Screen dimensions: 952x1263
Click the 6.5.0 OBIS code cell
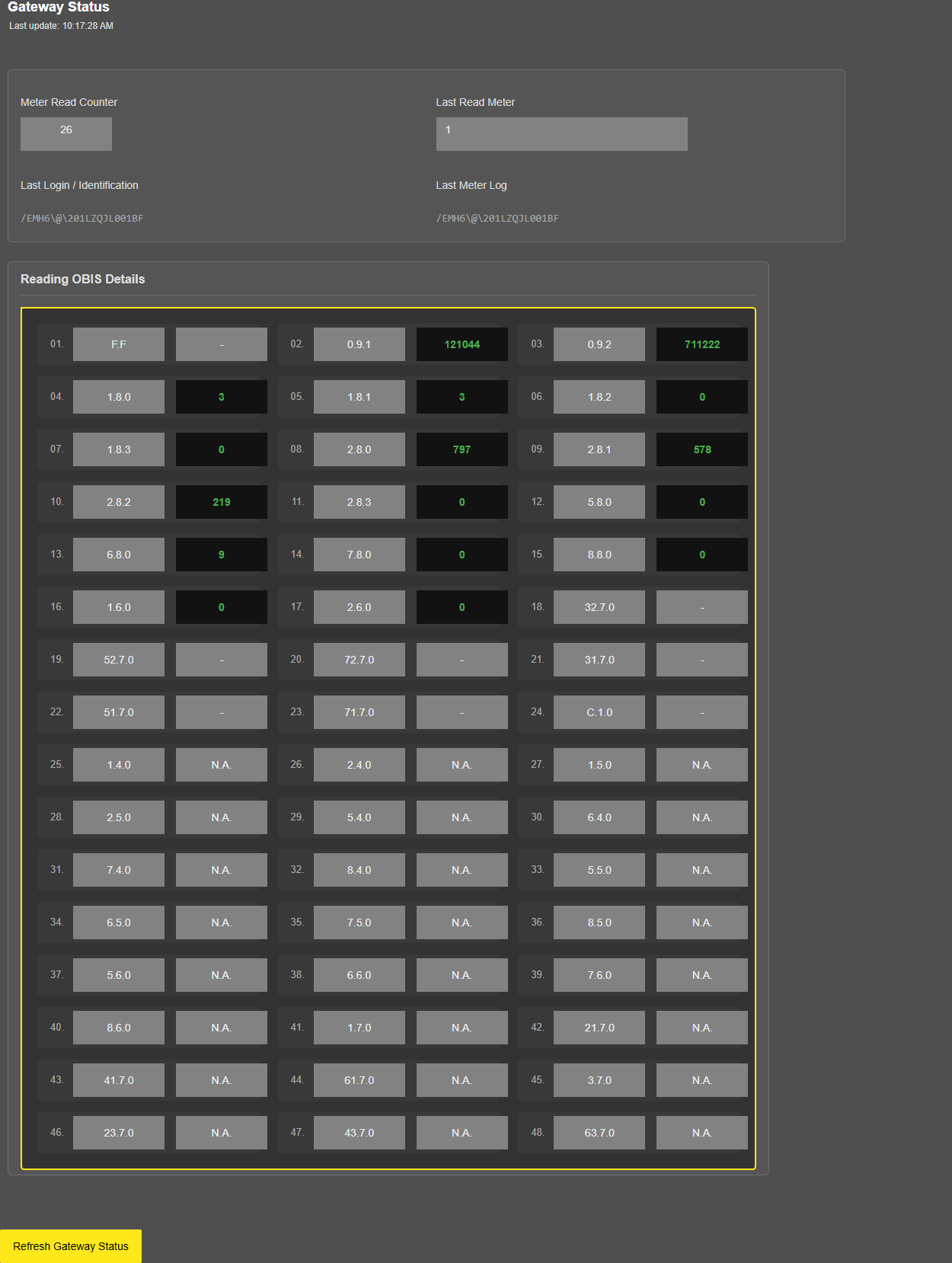coord(119,922)
